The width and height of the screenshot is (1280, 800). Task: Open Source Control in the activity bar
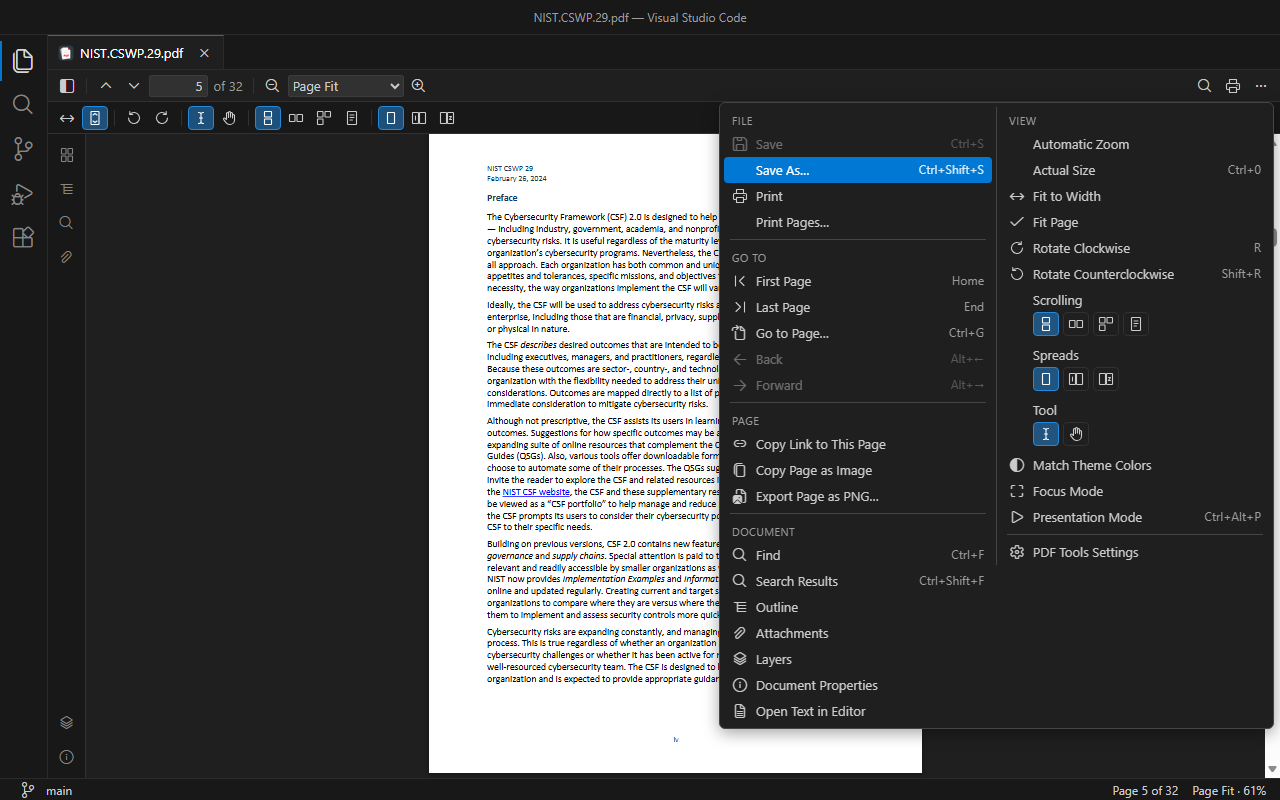click(23, 149)
